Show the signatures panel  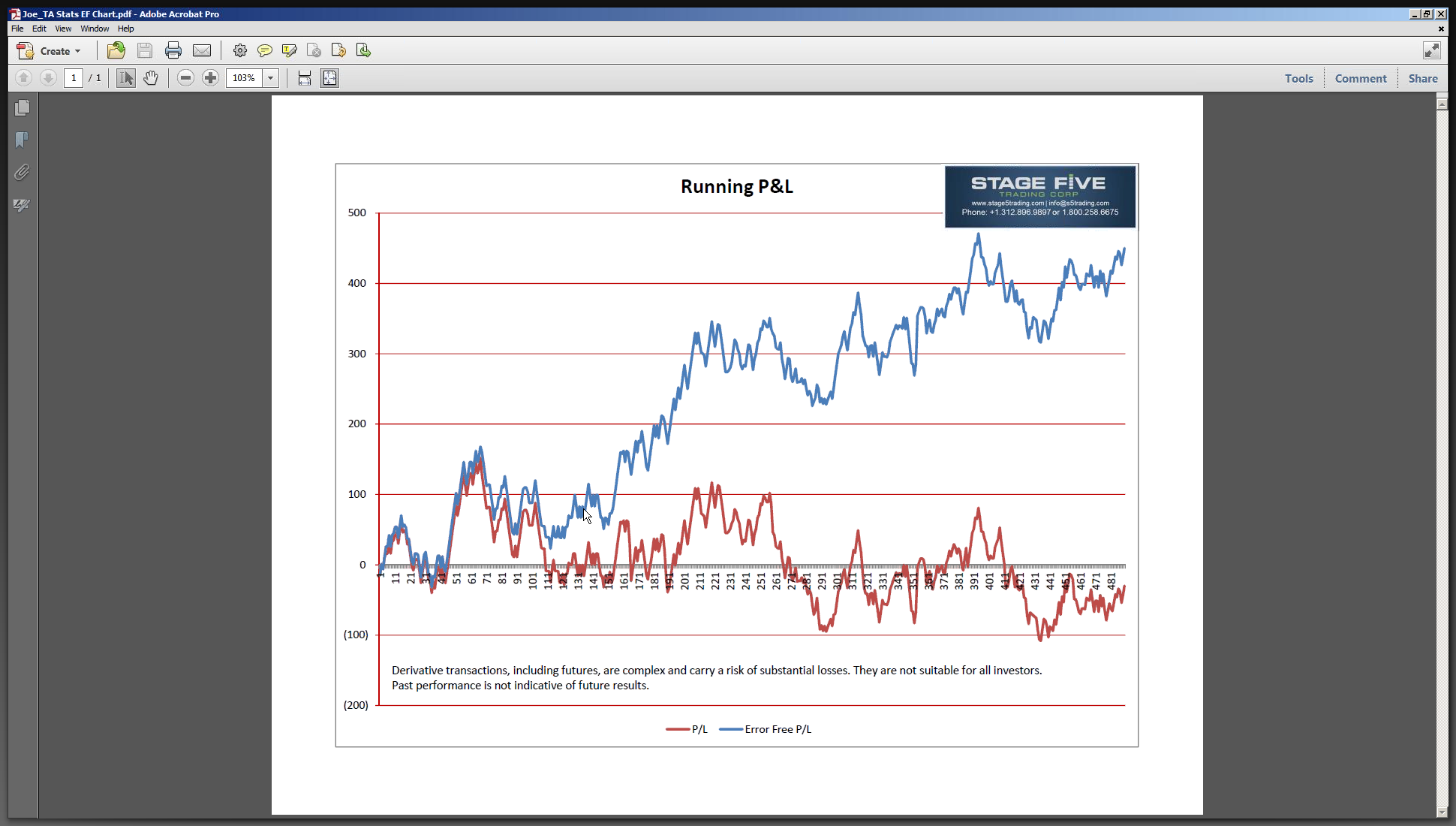coord(23,205)
